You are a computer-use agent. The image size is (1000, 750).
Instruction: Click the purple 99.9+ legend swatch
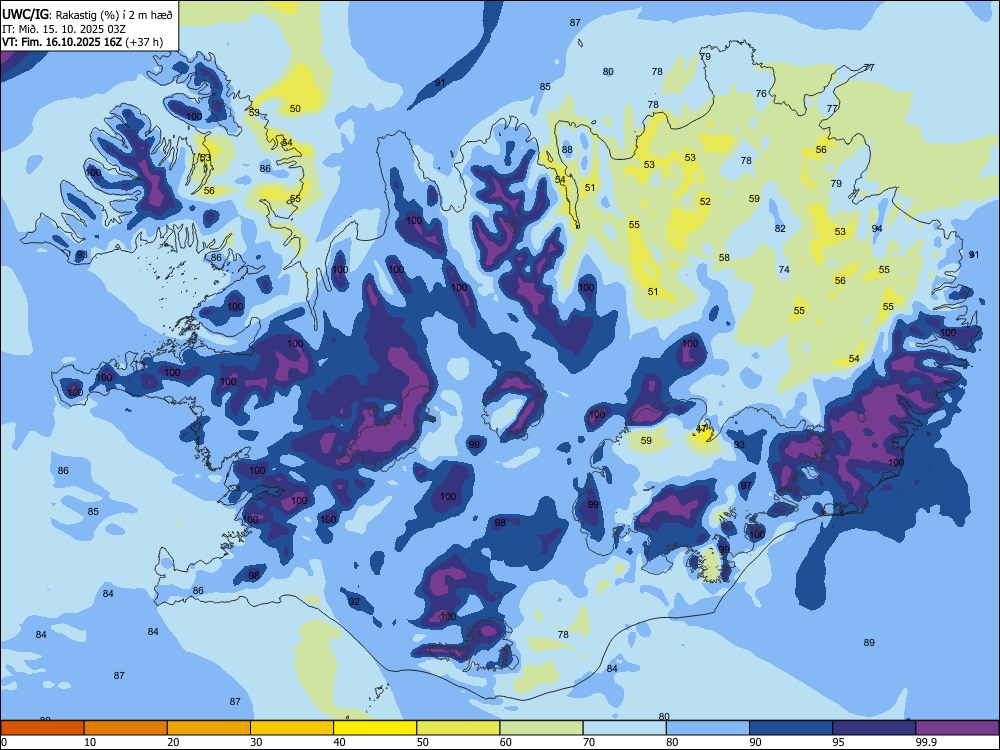[x=957, y=728]
